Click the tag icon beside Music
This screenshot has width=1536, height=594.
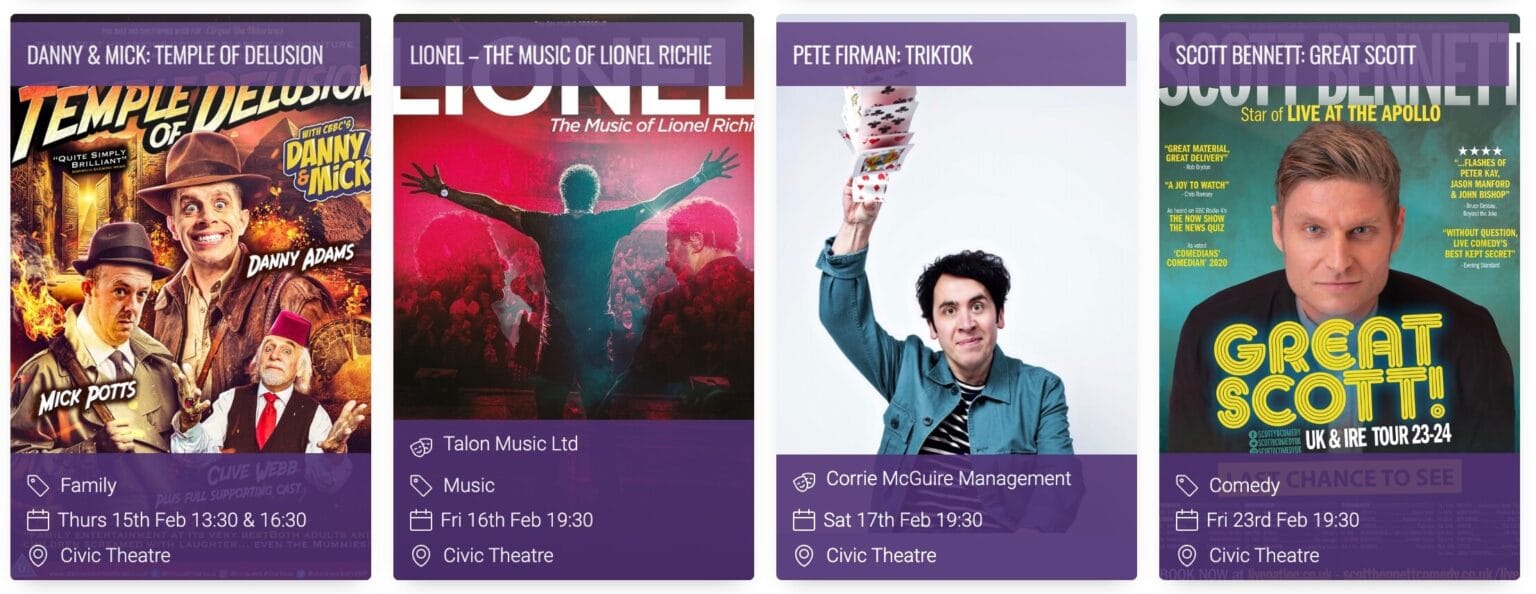421,486
